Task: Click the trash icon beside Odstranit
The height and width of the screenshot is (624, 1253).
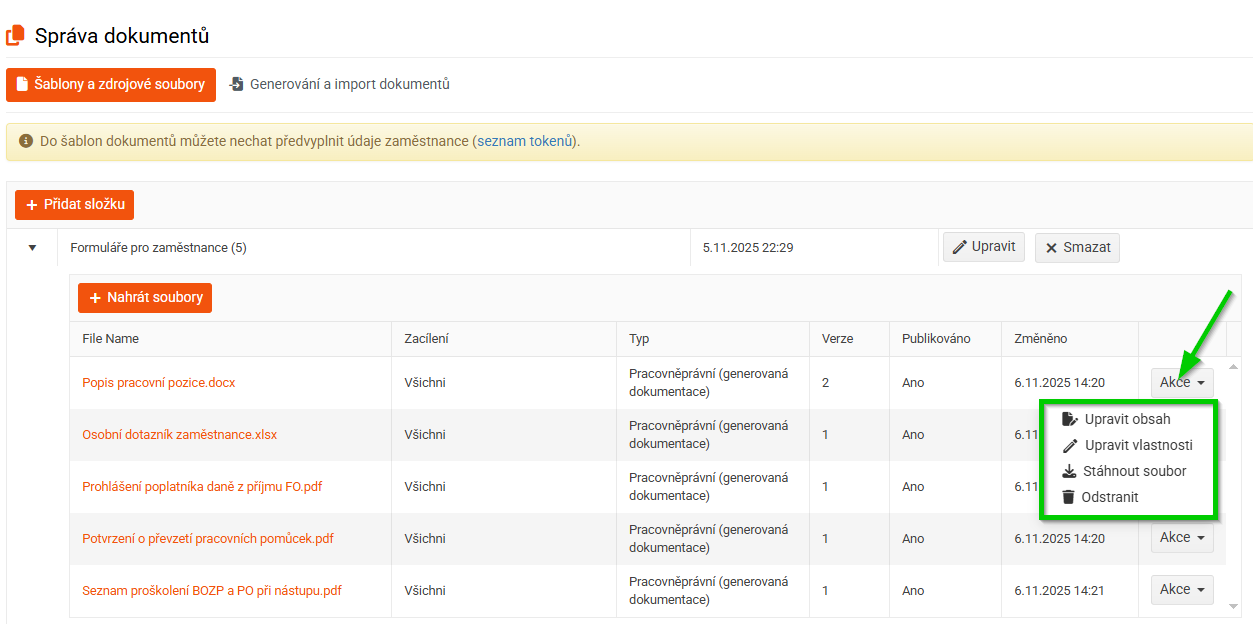Action: [x=1069, y=497]
